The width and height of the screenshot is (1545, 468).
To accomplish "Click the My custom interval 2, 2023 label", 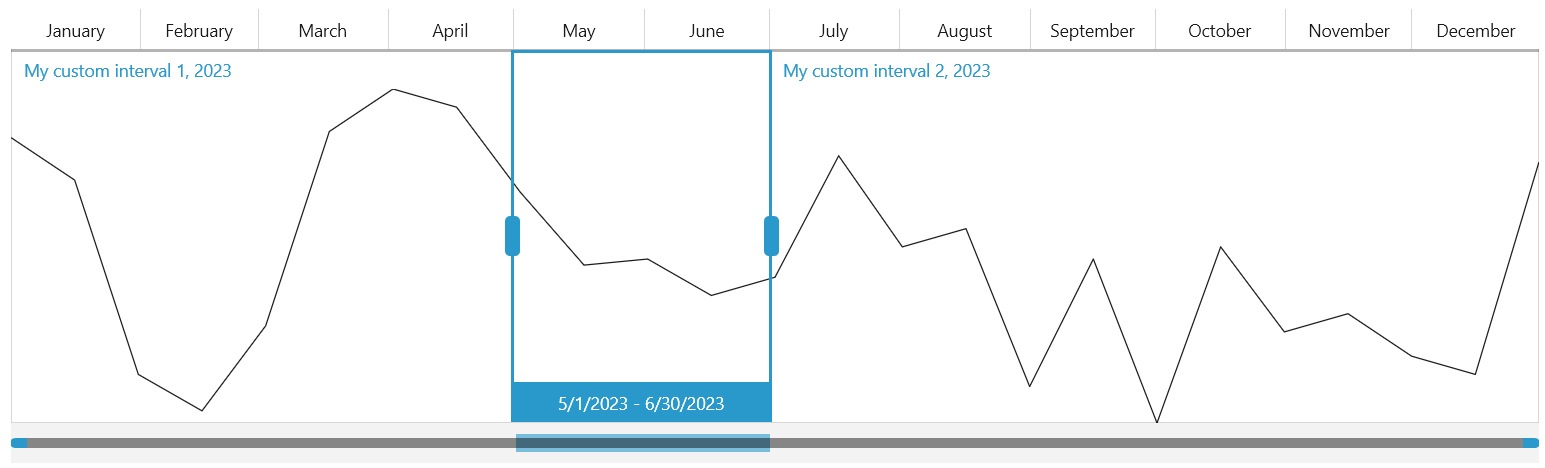I will (x=887, y=71).
